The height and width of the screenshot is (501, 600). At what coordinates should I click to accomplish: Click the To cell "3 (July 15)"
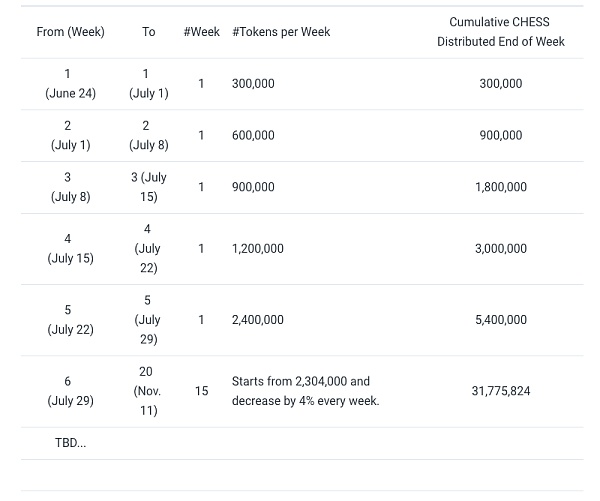pyautogui.click(x=148, y=187)
